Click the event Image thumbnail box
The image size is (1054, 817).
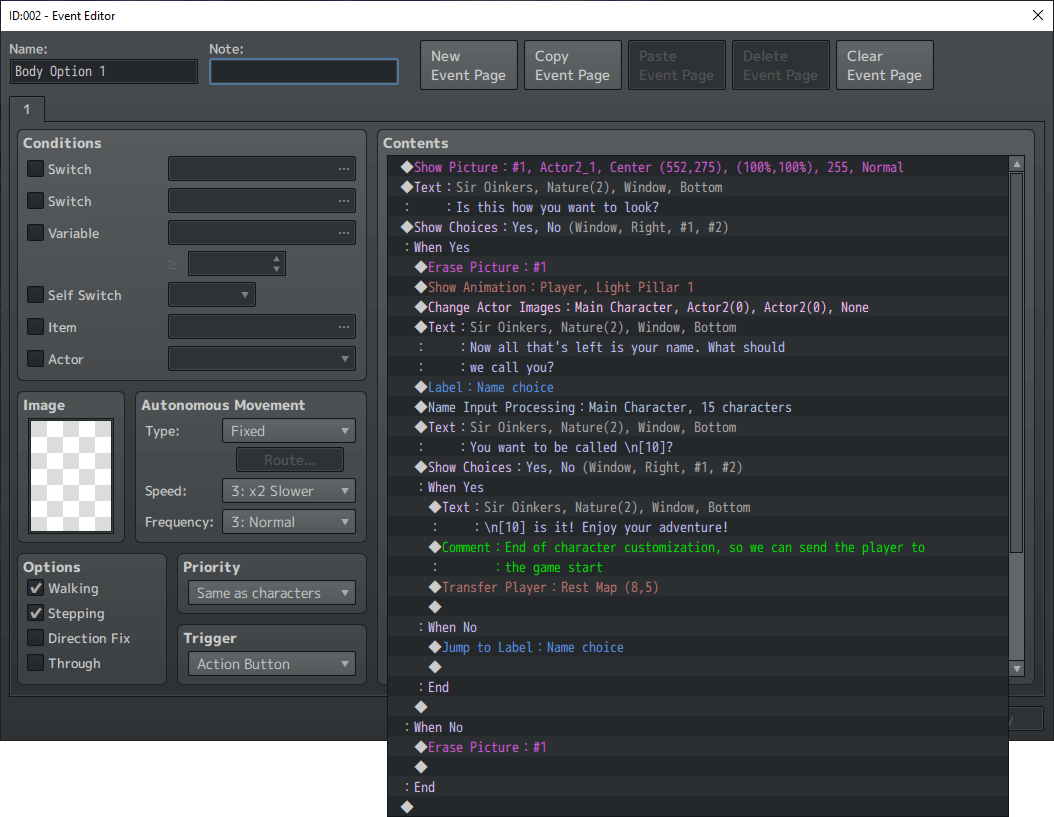[x=71, y=475]
